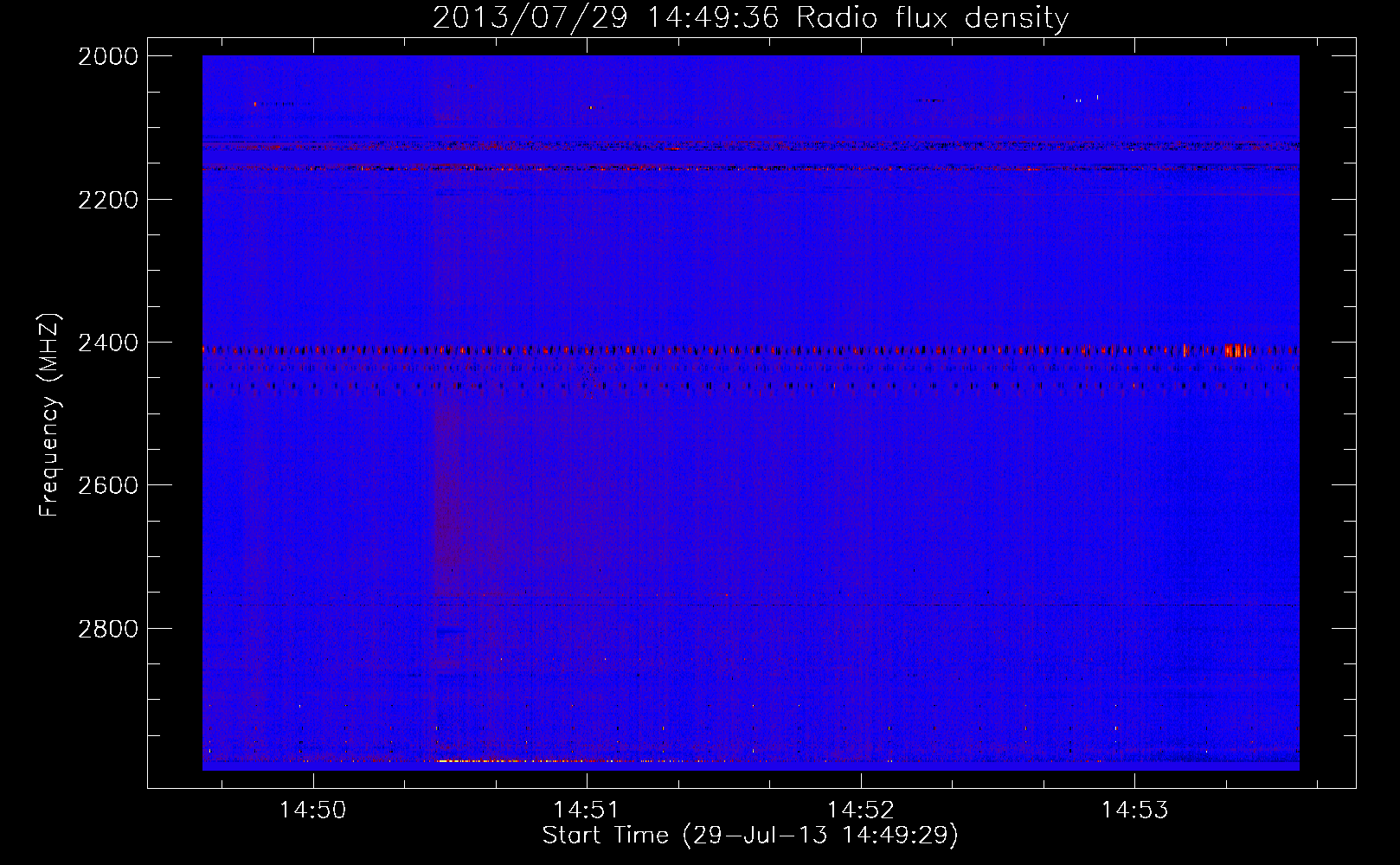Viewport: 1400px width, 865px height.
Task: Click the 2800 frequency axis label
Action: pos(108,628)
